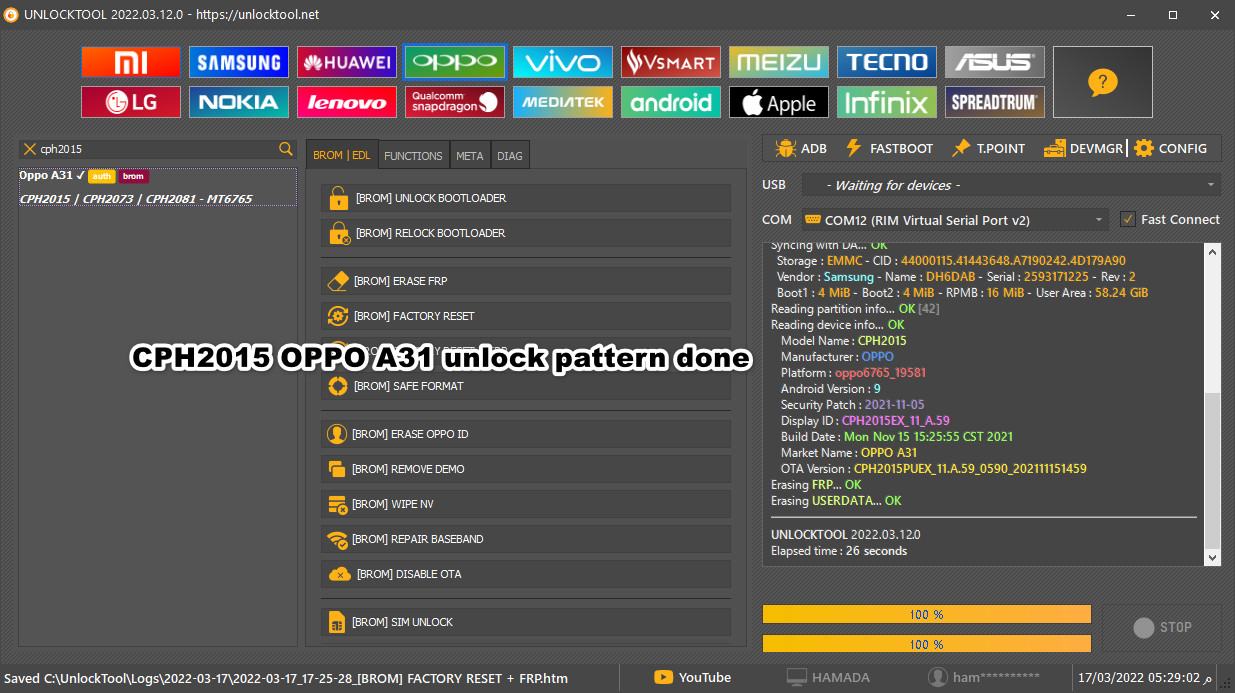Screen dimensions: 1235x693
Task: Open the YouTube link in status bar
Action: click(693, 677)
